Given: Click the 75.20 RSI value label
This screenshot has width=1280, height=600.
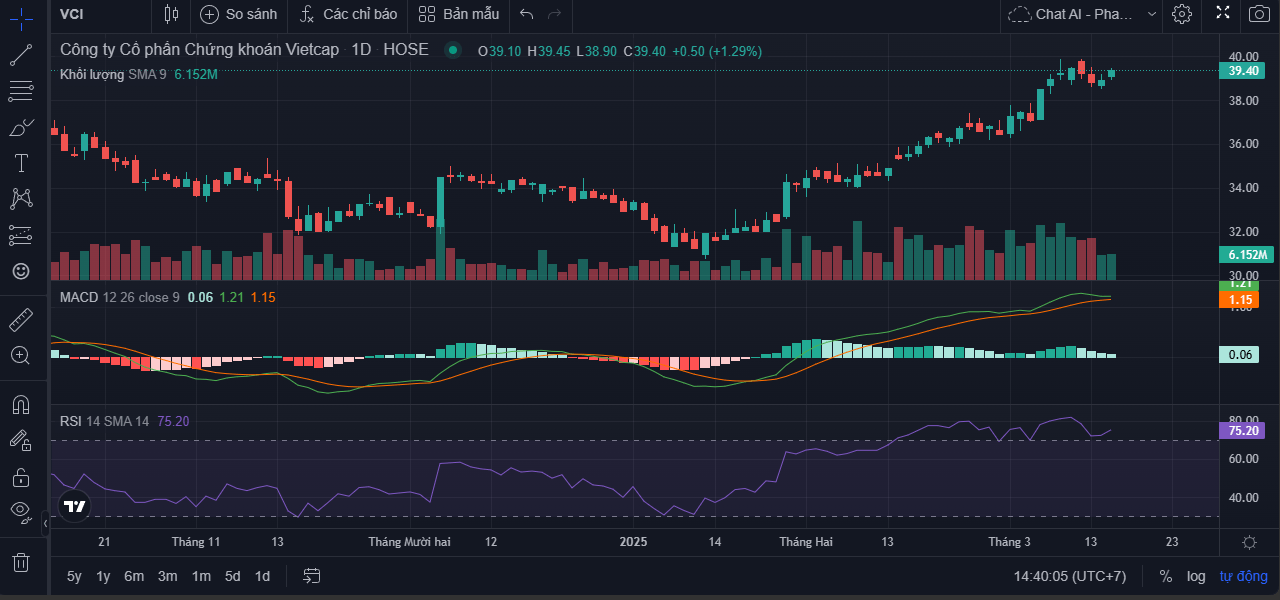Looking at the screenshot, I should click(1243, 431).
